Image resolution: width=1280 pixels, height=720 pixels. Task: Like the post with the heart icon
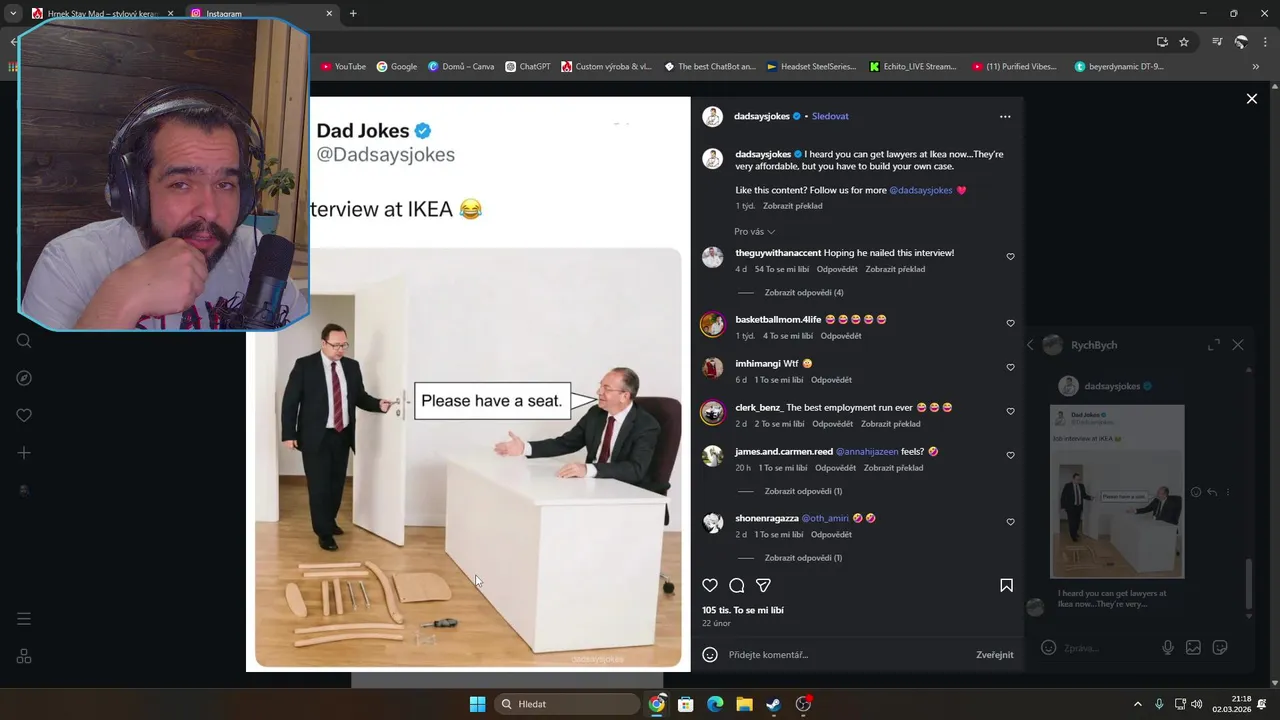(710, 585)
